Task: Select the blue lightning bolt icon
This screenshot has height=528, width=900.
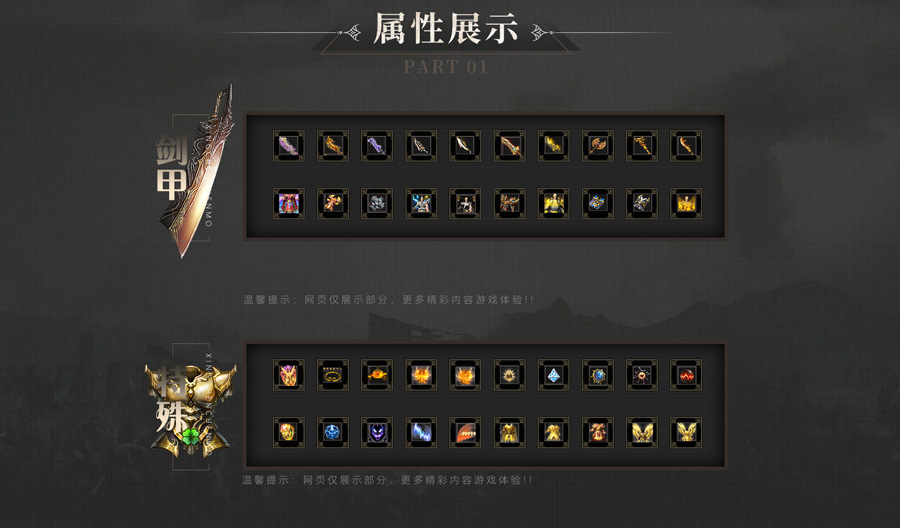Action: coord(421,432)
